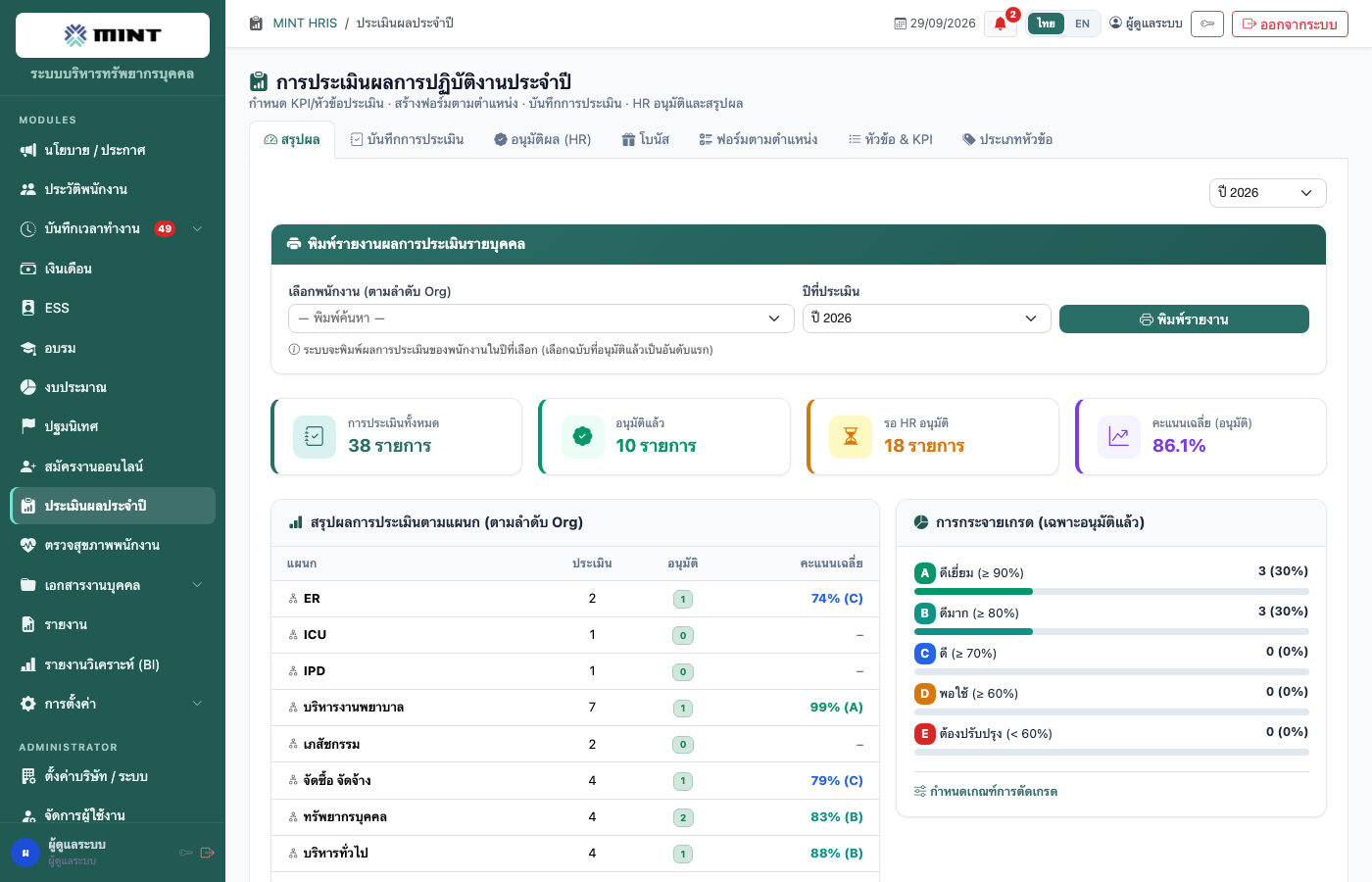Click พิมพ์รายงาน print button
This screenshot has height=882, width=1372.
1184,319
